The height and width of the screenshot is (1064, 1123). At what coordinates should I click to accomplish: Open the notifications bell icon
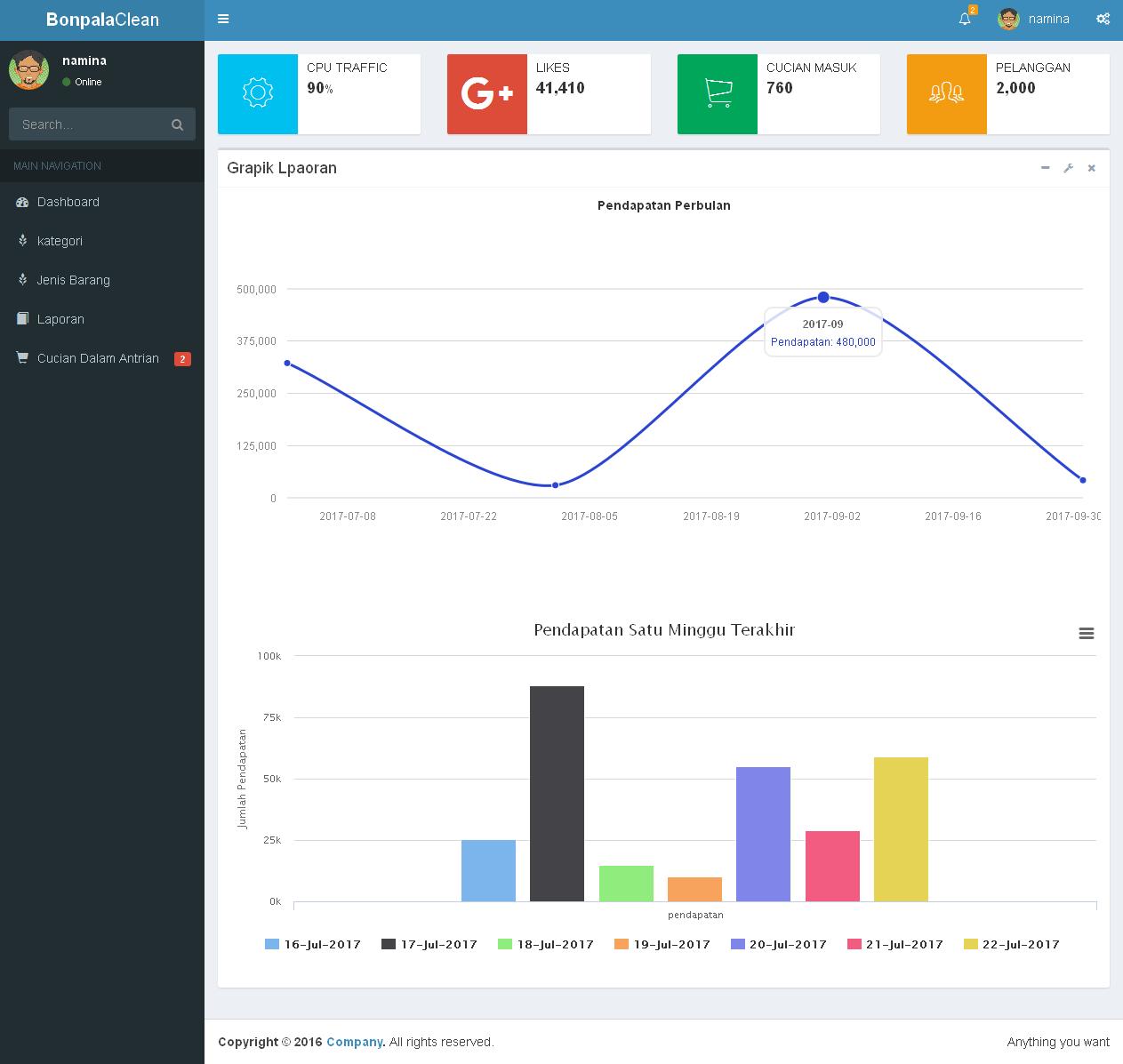[965, 19]
